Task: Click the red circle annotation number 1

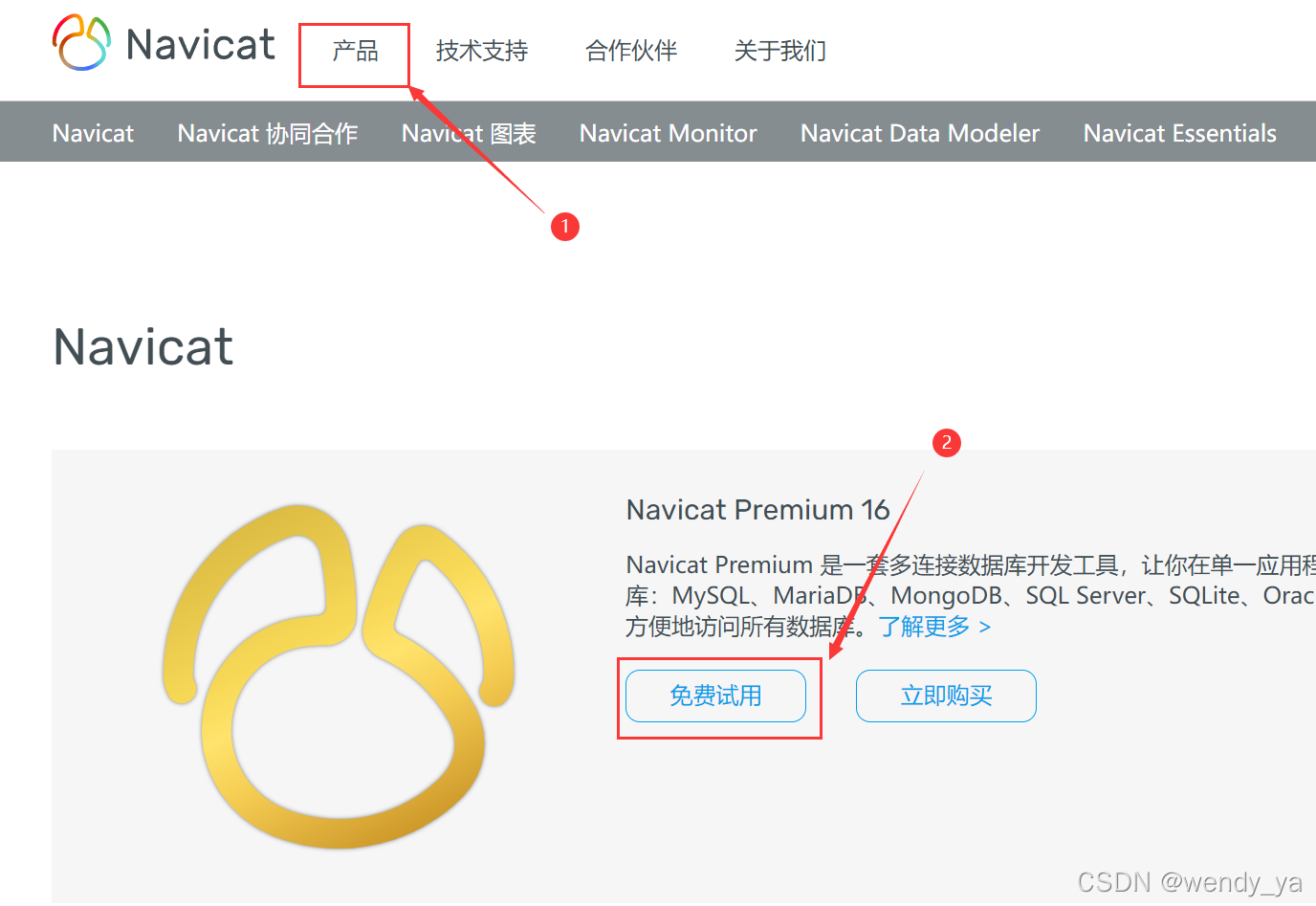Action: tap(565, 227)
